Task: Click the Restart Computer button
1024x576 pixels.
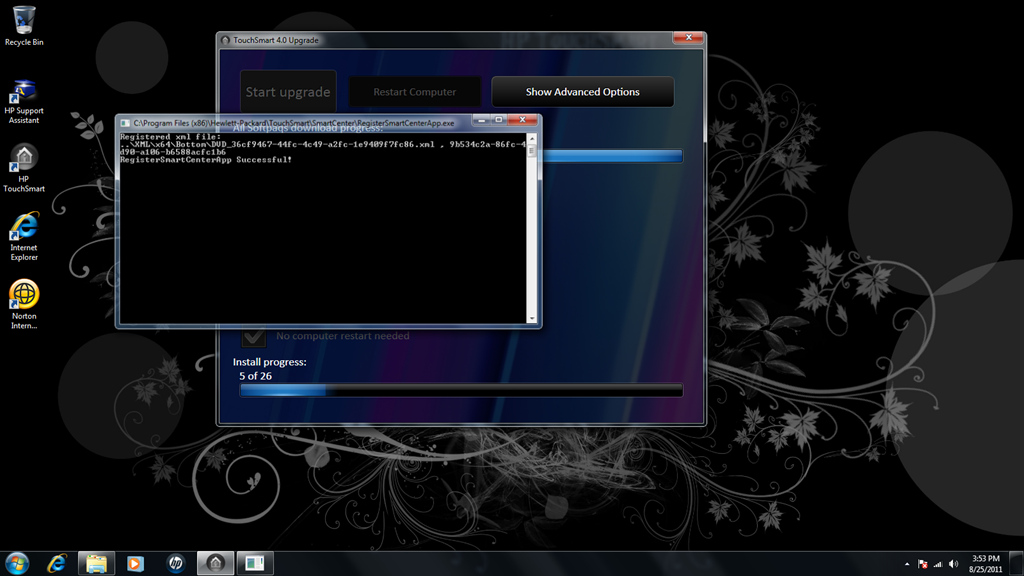Action: pyautogui.click(x=415, y=92)
